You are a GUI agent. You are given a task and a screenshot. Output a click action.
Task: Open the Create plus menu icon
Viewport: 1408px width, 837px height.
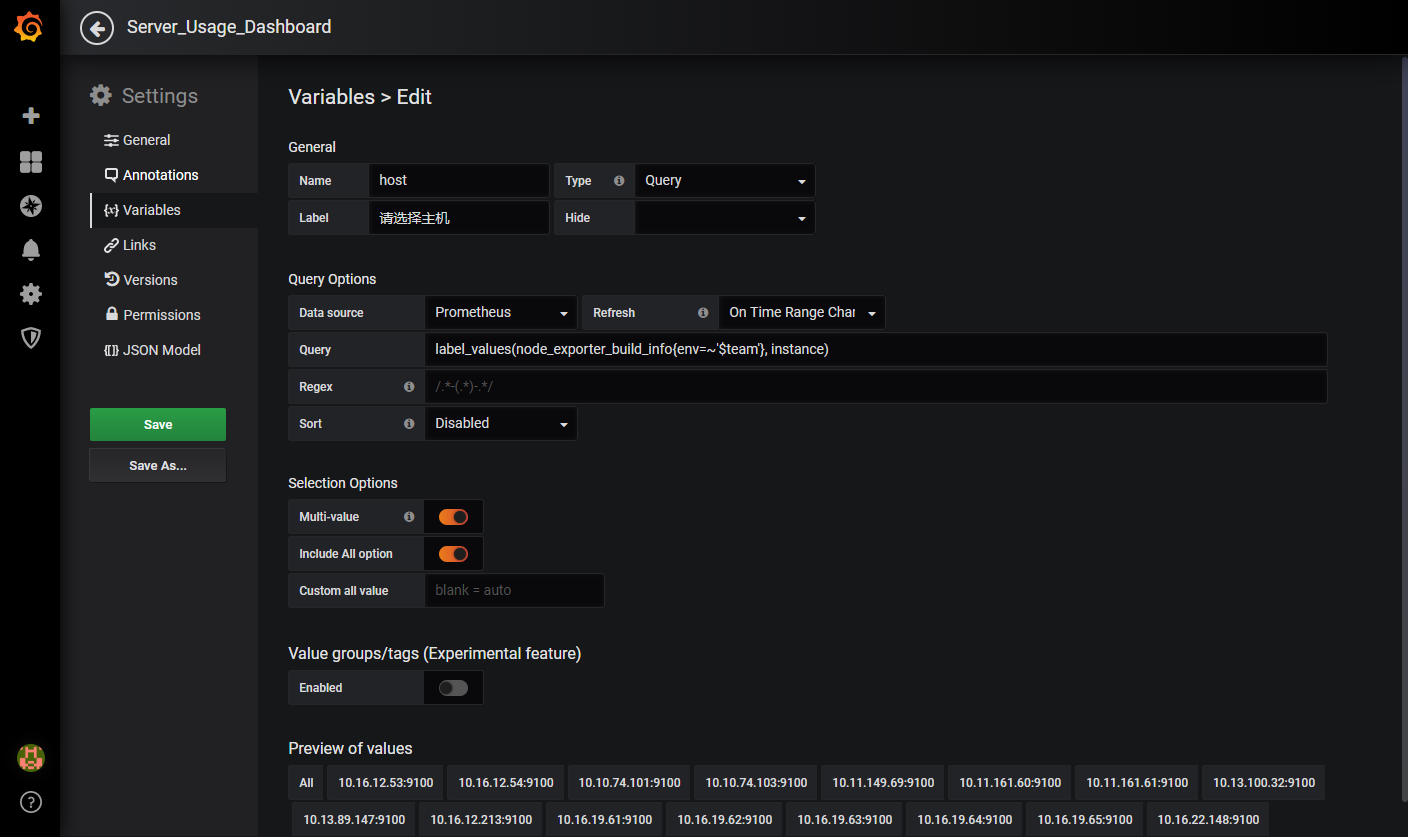(x=31, y=116)
